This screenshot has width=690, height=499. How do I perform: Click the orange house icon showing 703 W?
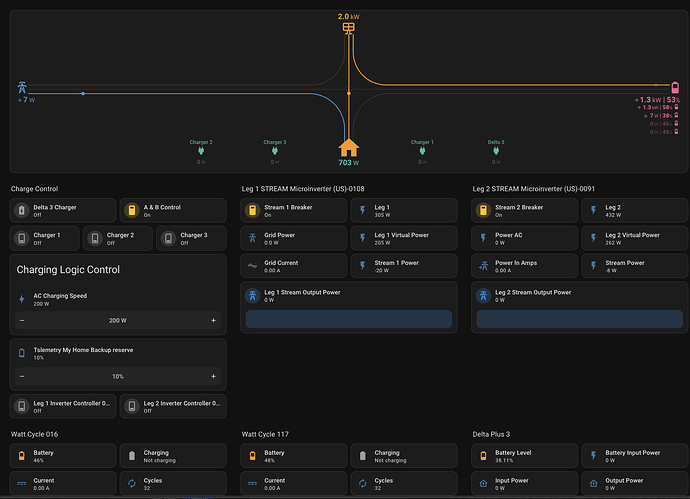coord(349,148)
